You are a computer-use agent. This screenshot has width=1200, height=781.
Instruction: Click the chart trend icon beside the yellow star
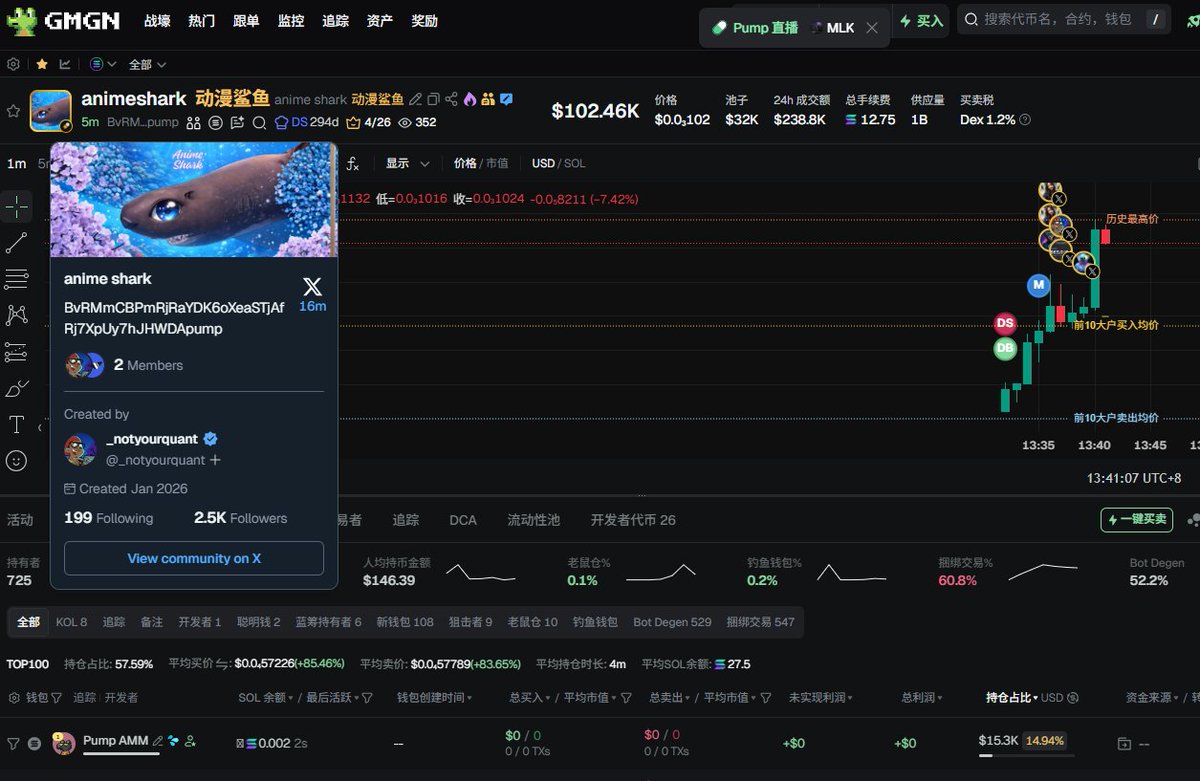pos(65,64)
